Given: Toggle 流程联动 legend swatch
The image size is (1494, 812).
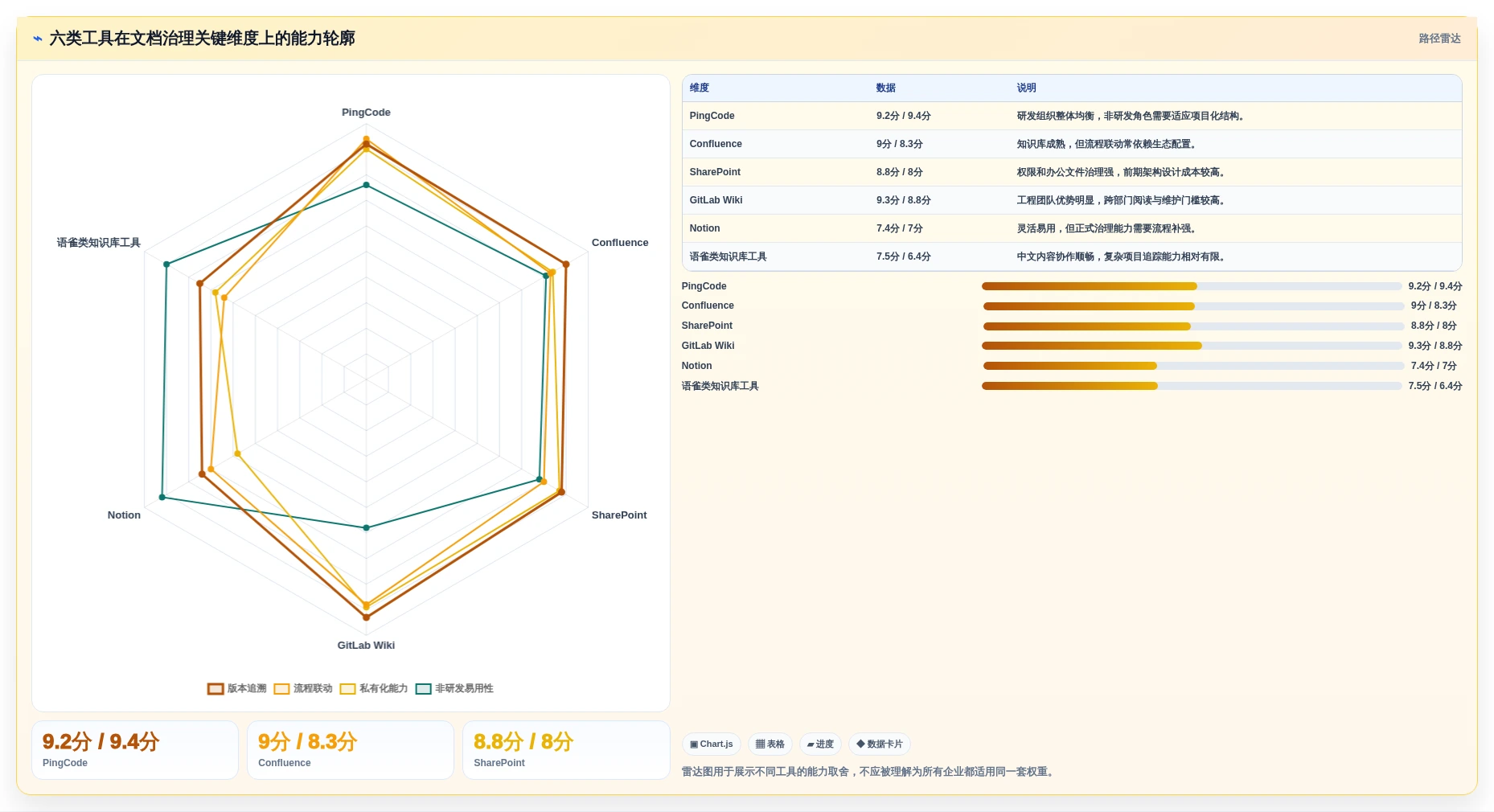Looking at the screenshot, I should (x=281, y=689).
